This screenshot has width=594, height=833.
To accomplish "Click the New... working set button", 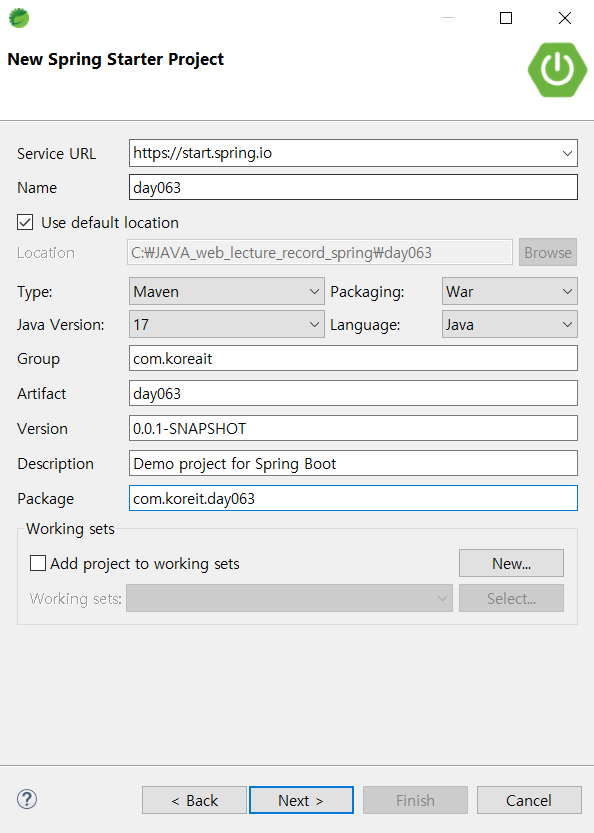I will 511,563.
